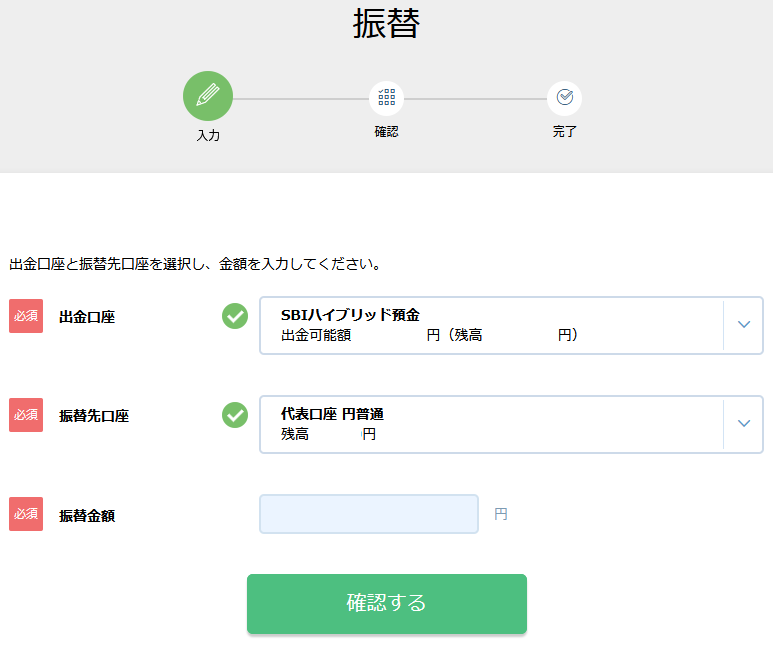
Task: Click the green checkmark beside 出金口座
Action: [235, 316]
